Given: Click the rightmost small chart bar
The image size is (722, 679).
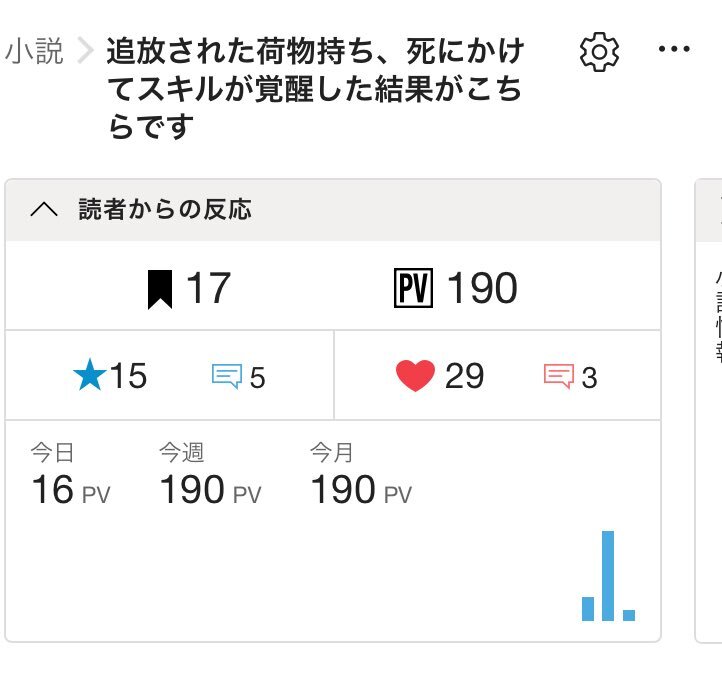Looking at the screenshot, I should pyautogui.click(x=629, y=615).
